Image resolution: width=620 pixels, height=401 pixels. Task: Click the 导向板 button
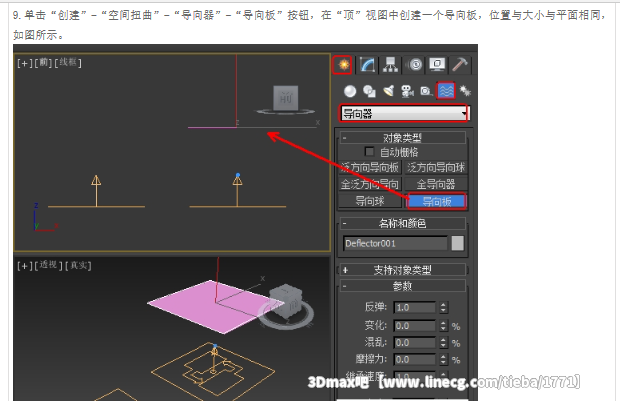(x=437, y=201)
